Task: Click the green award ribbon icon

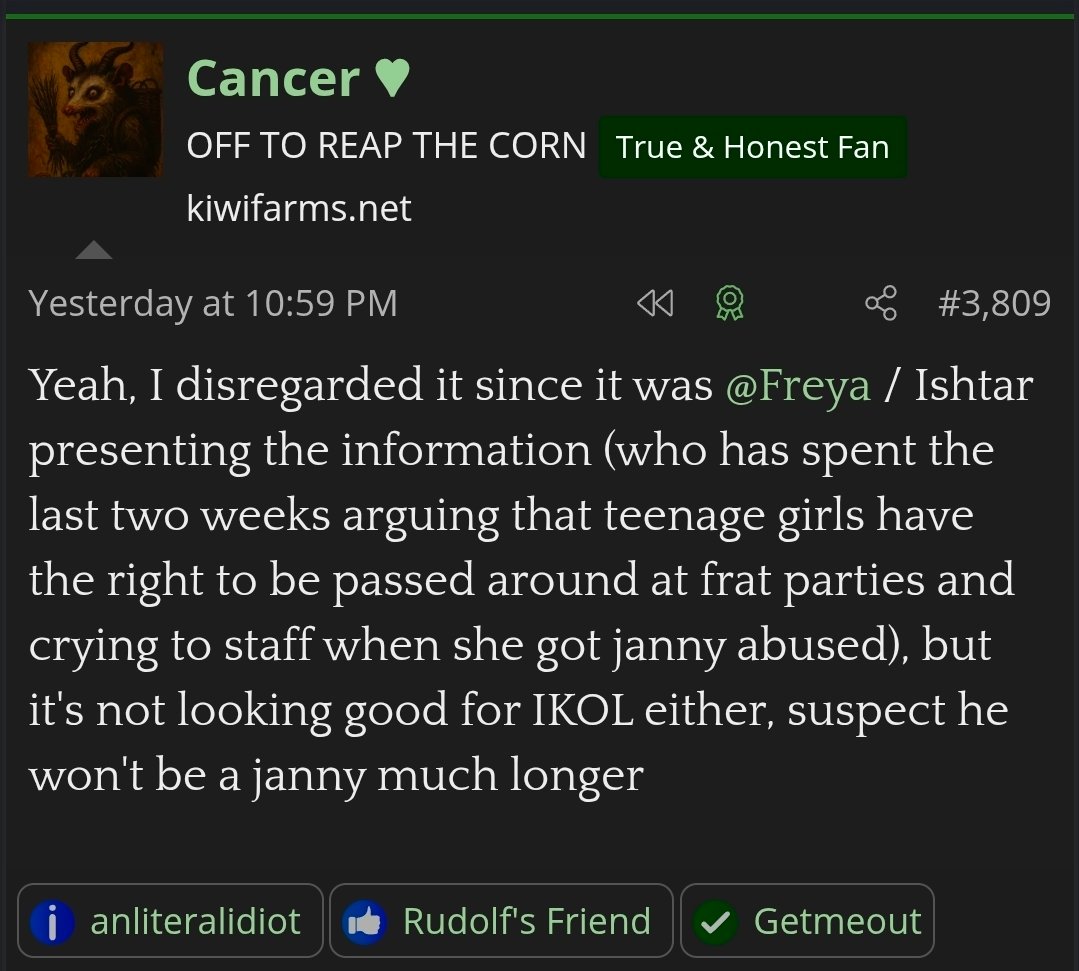Action: 729,303
